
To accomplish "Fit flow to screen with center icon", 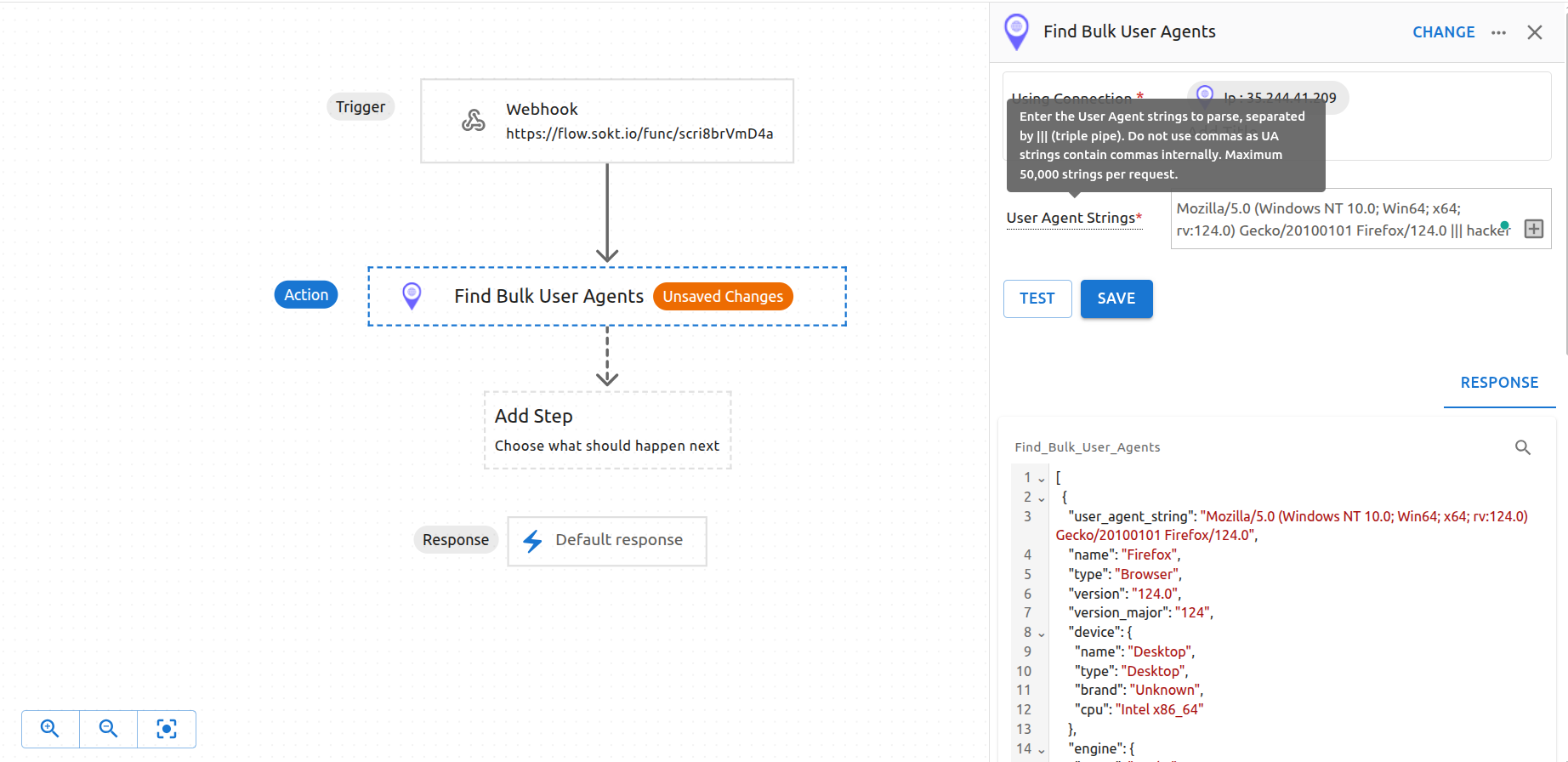I will click(x=167, y=729).
